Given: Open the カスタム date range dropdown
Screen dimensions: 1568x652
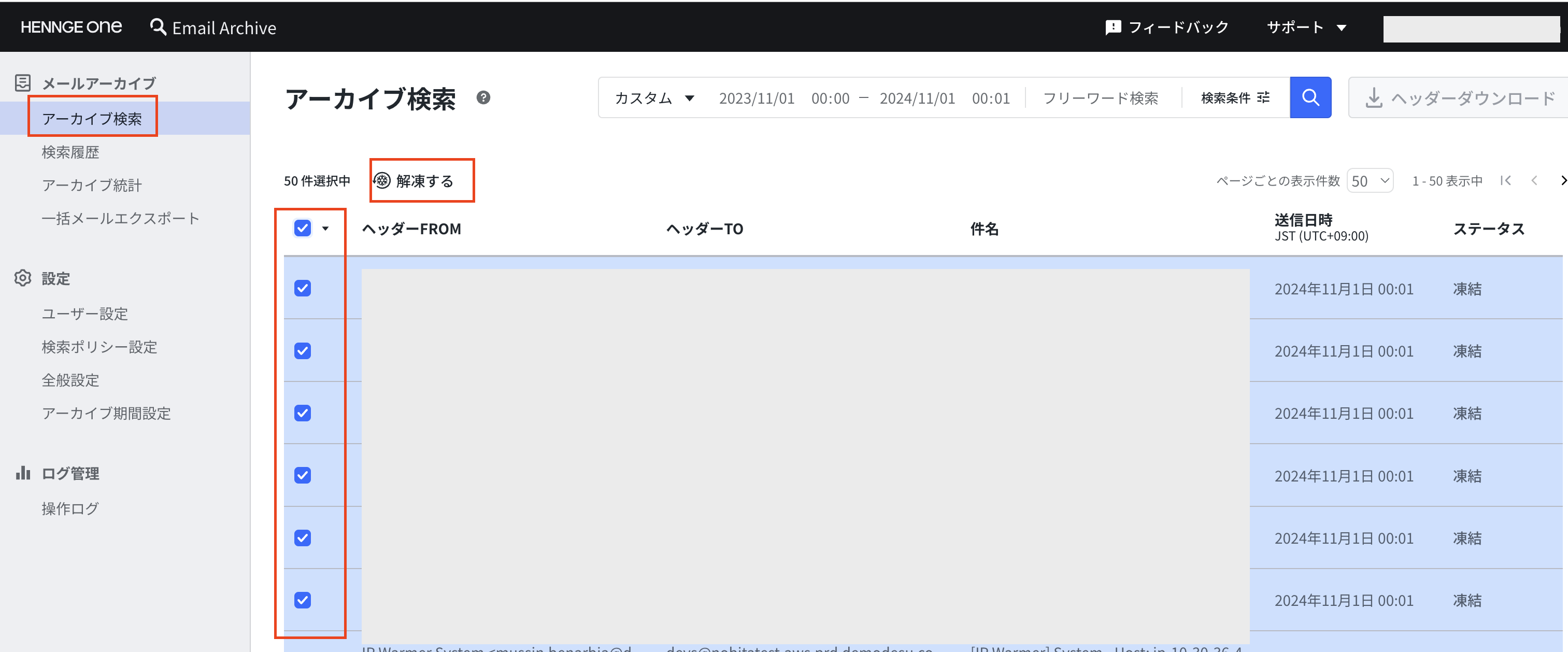Looking at the screenshot, I should coord(654,98).
